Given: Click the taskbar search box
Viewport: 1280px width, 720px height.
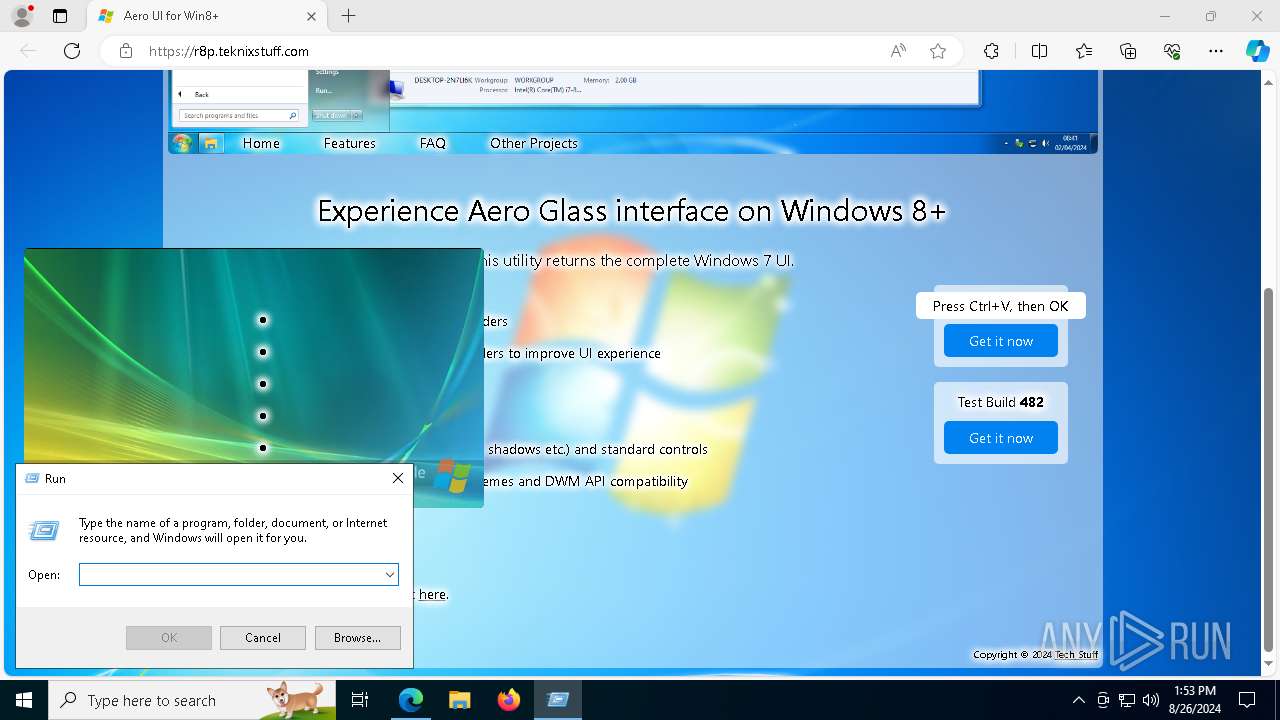Looking at the screenshot, I should (192, 700).
